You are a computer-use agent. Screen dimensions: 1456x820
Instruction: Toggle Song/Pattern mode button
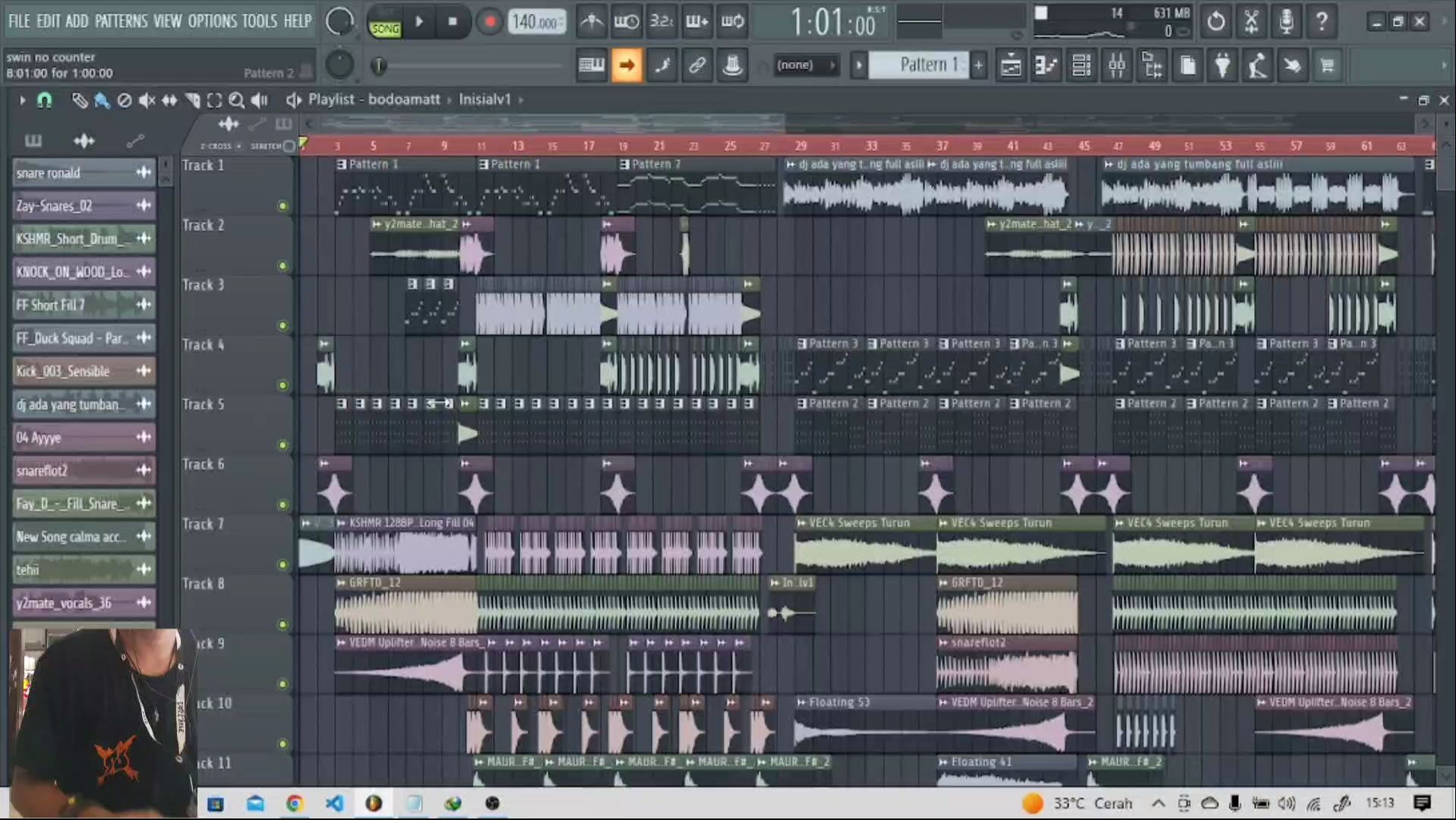pos(385,23)
